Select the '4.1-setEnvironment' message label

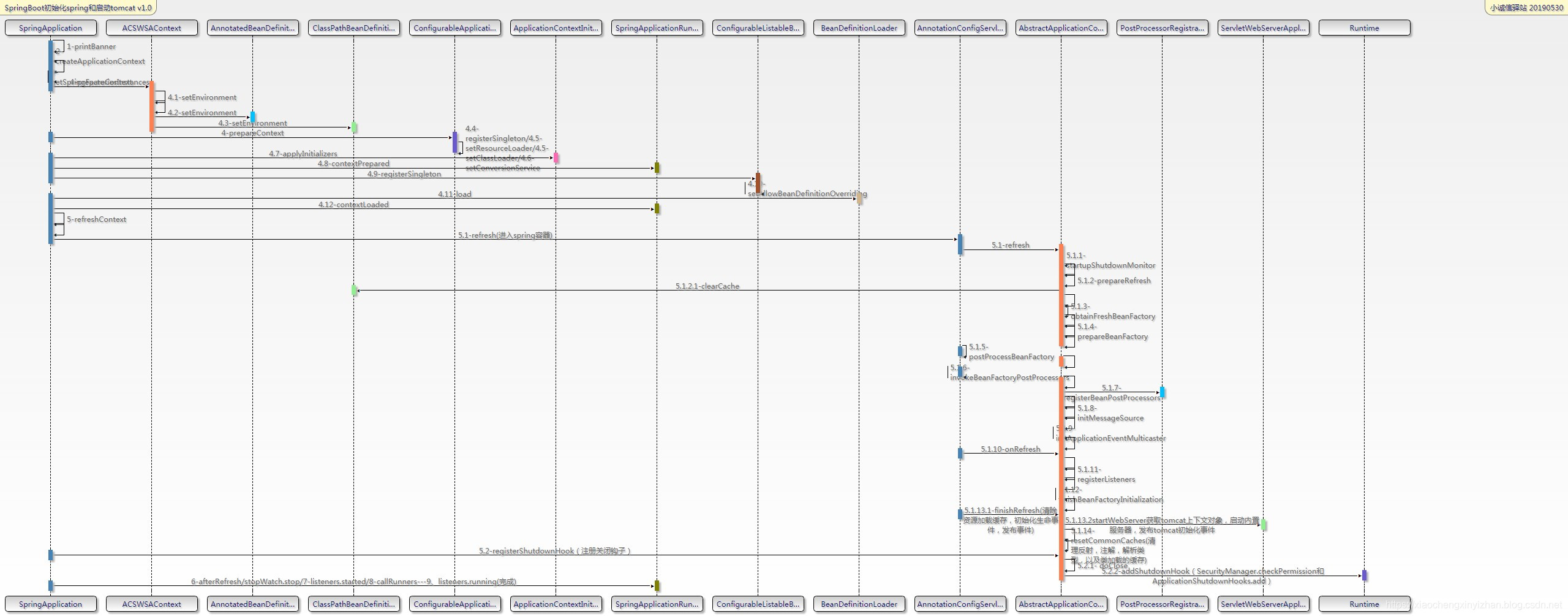coord(202,97)
